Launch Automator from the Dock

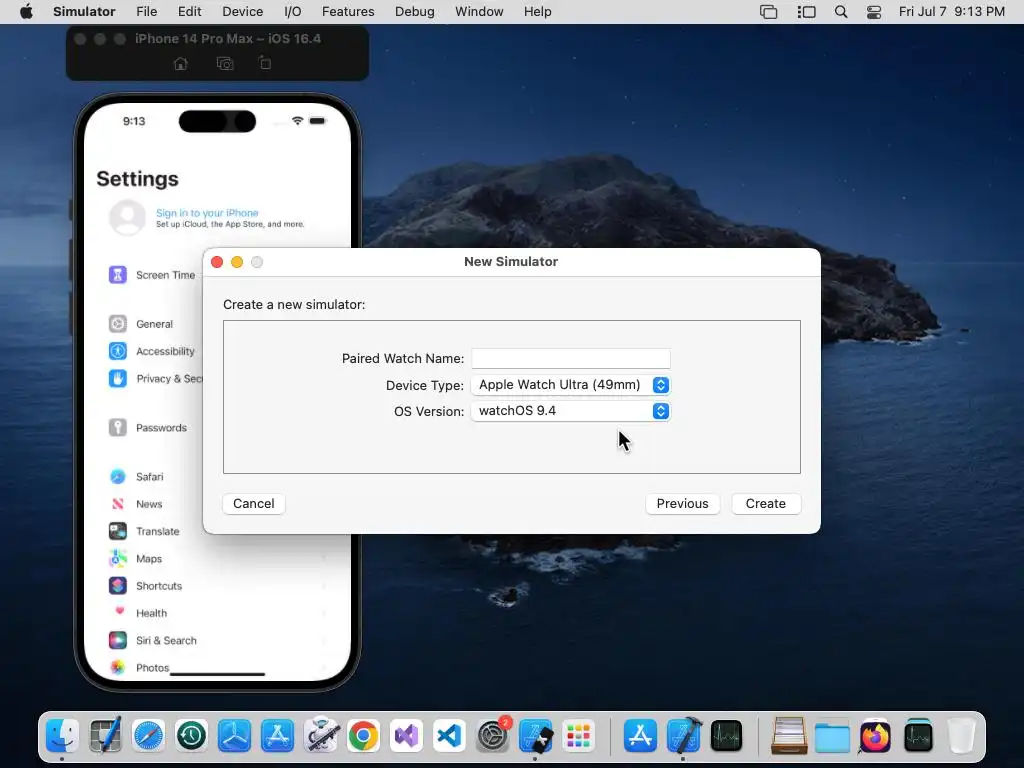[x=321, y=736]
